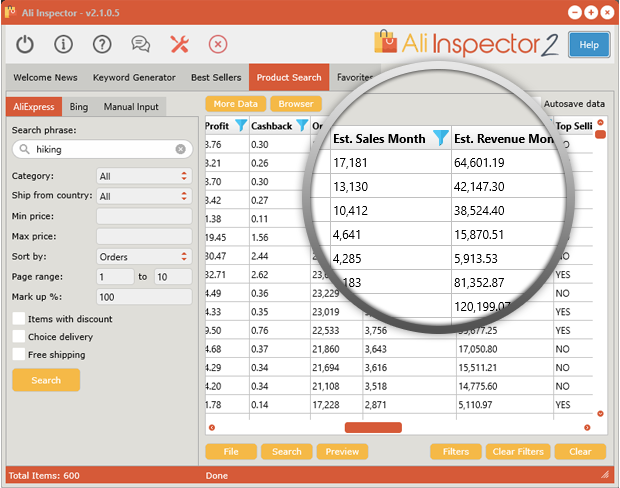Open the Best Sellers tab

[216, 78]
